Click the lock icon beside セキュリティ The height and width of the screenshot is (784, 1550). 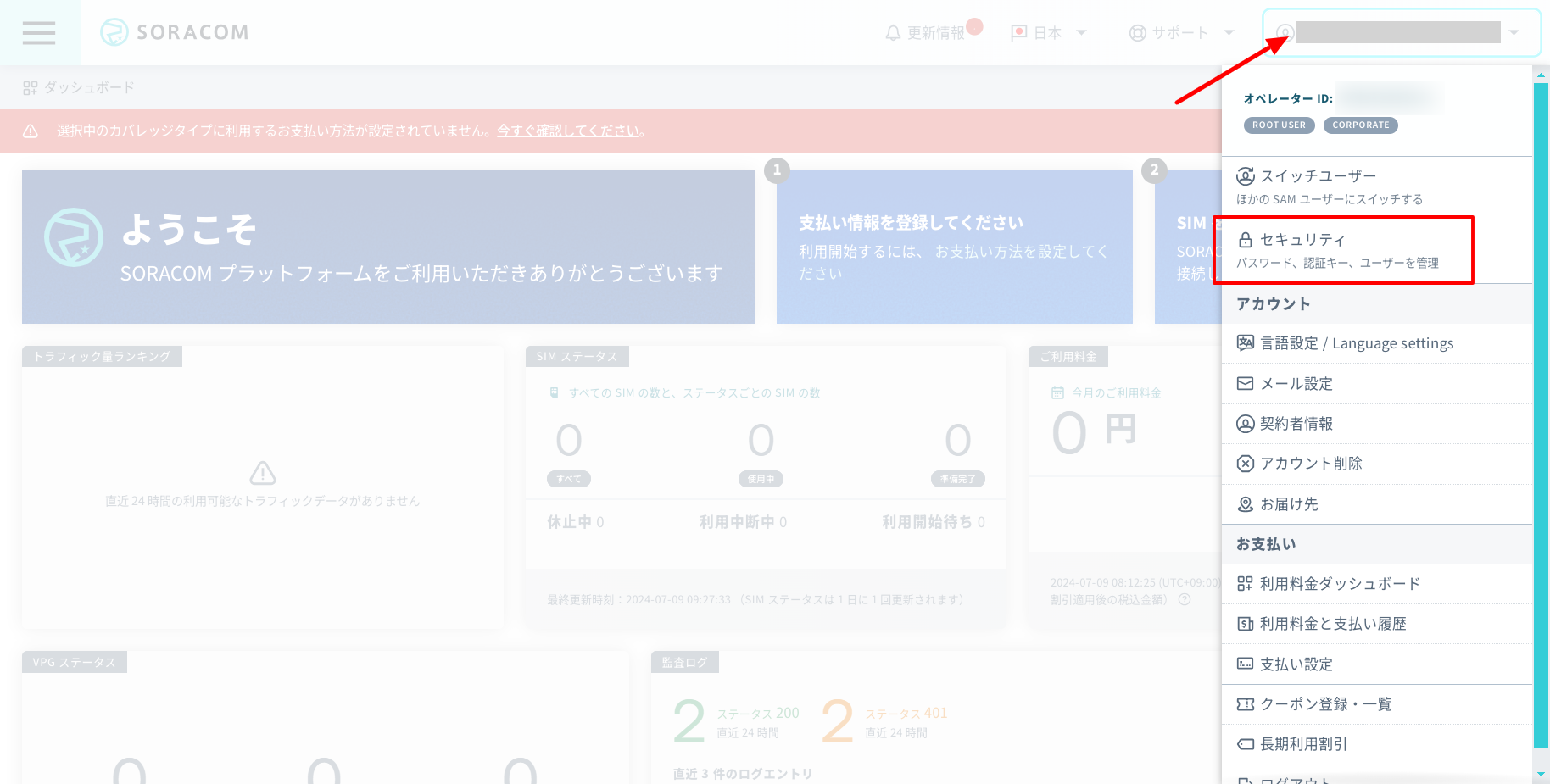1246,240
